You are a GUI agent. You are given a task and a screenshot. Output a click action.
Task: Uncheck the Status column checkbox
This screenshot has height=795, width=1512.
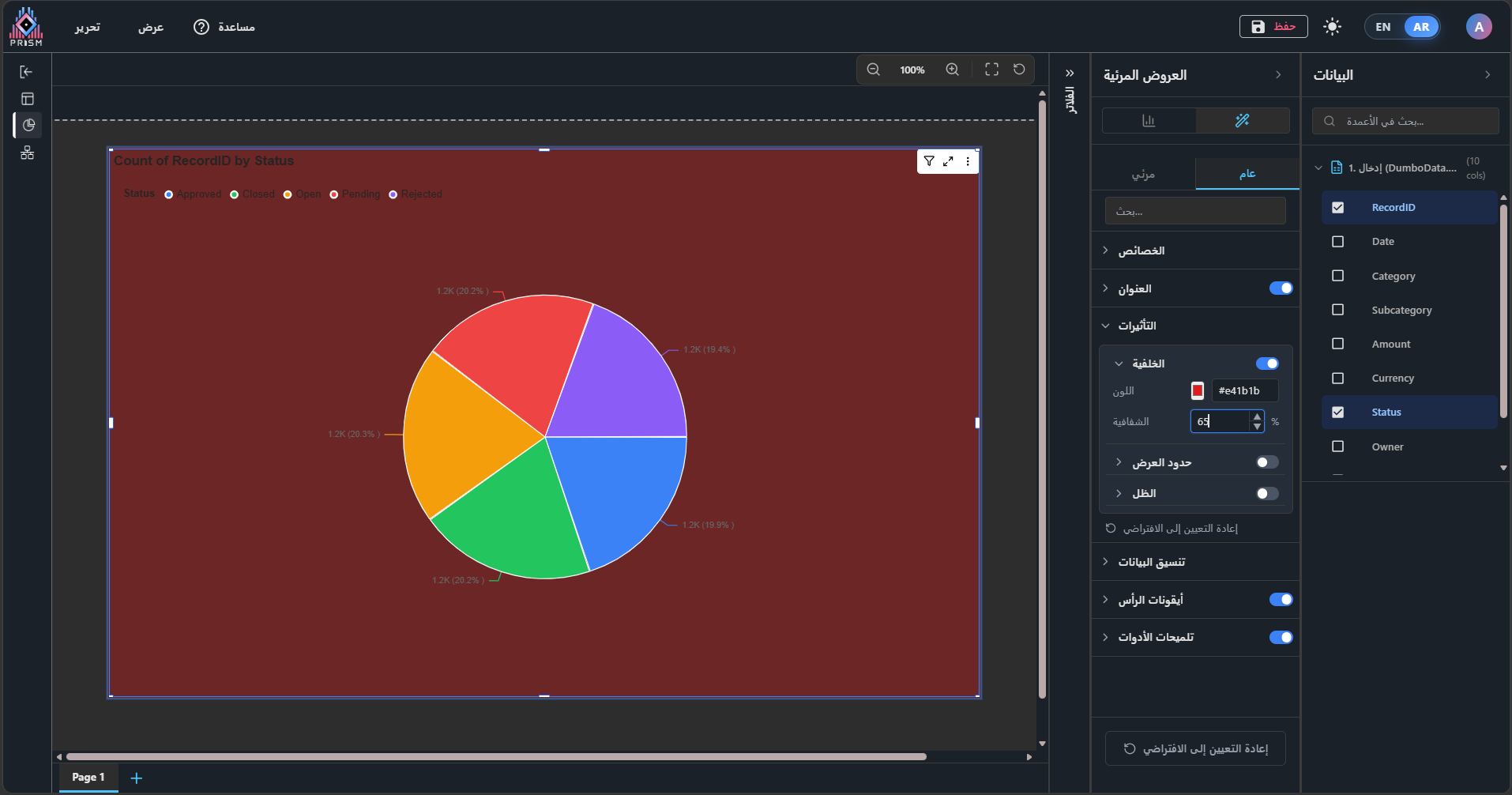[x=1337, y=413]
